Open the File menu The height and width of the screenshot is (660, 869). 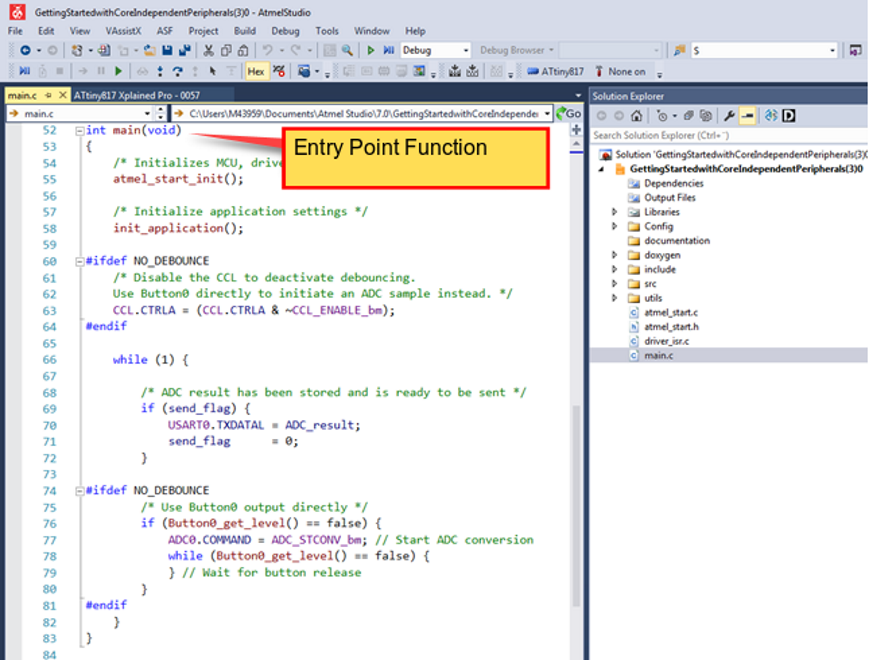(x=16, y=31)
